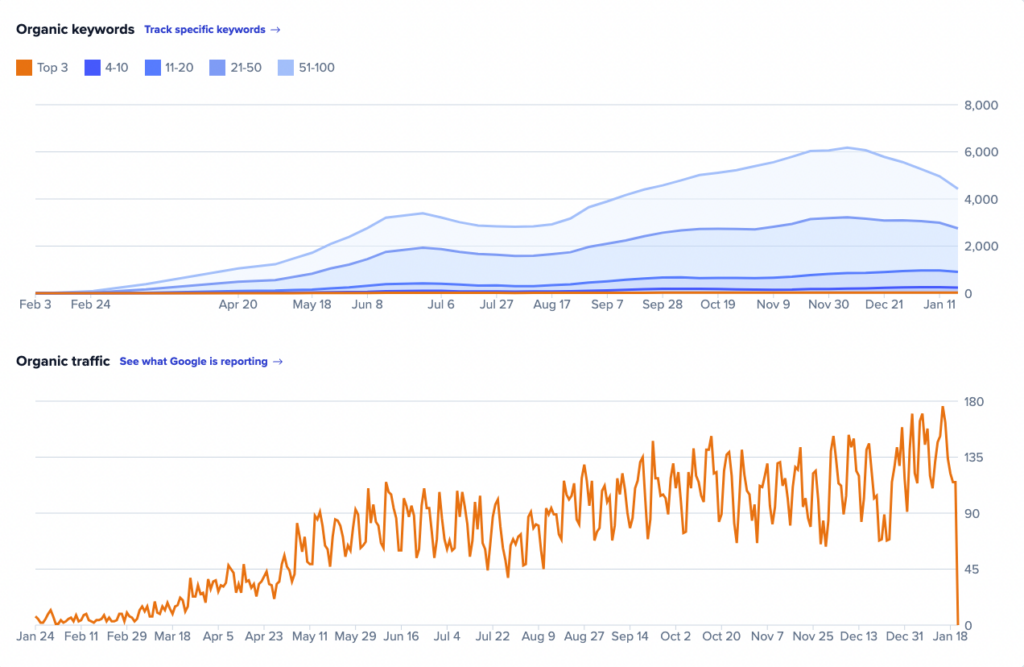Select the Organic keywords section heading
This screenshot has height=667, width=1024.
[75, 29]
